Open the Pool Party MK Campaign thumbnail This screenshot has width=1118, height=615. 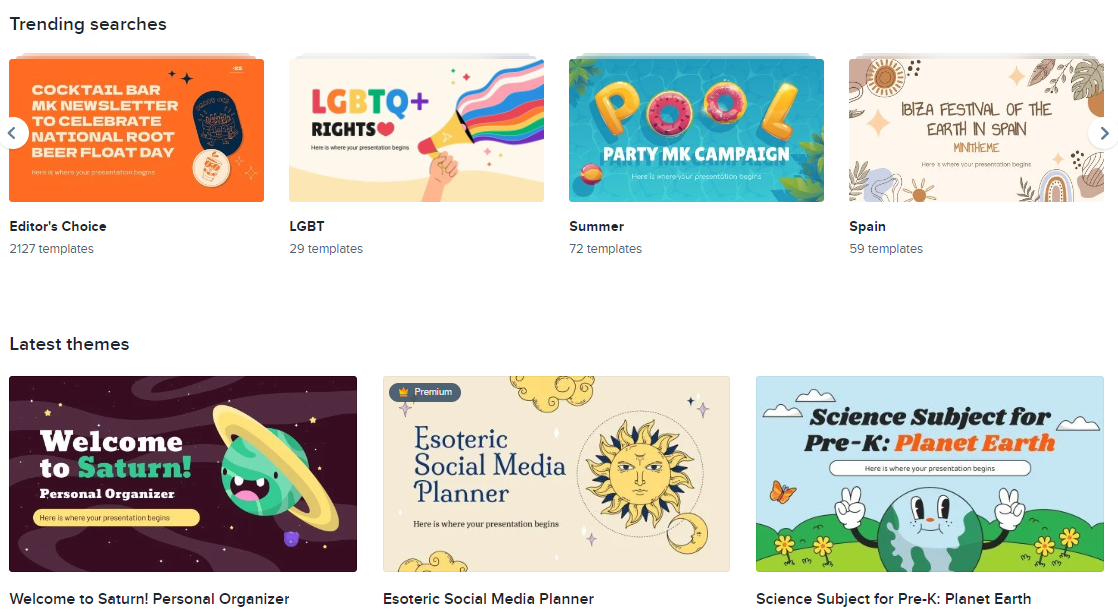(x=697, y=130)
